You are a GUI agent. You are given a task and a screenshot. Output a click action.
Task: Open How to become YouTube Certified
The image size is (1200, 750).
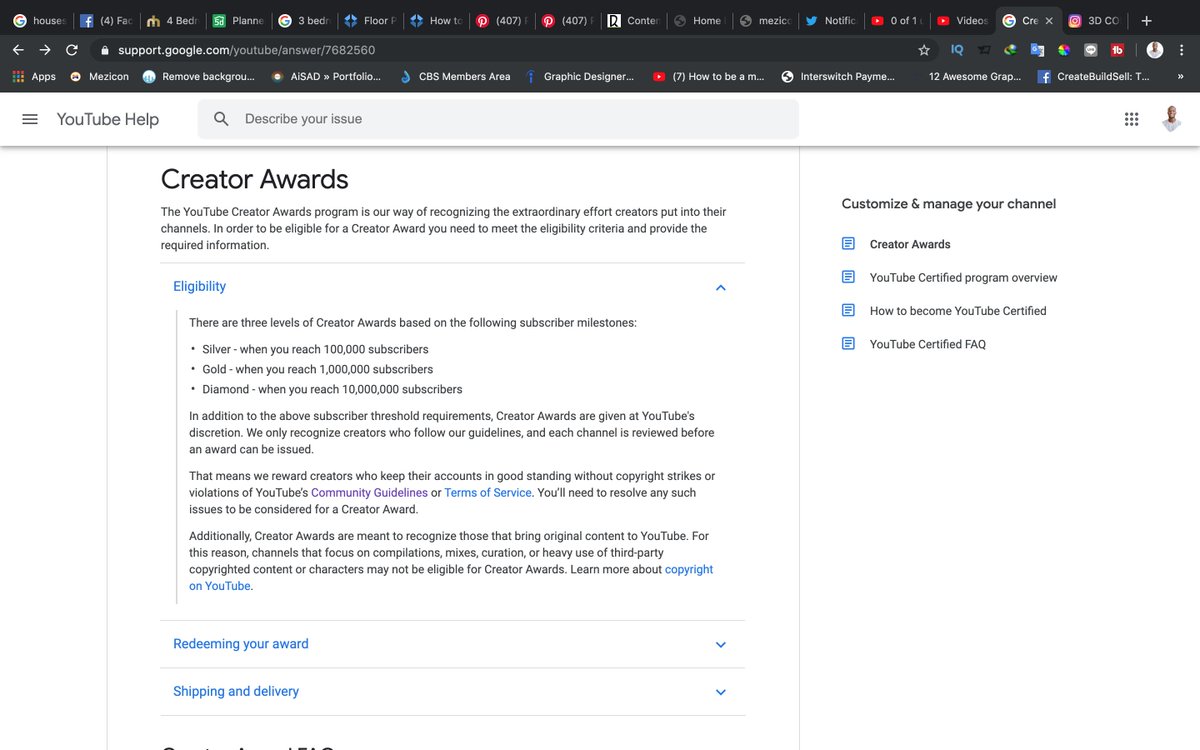pos(958,311)
